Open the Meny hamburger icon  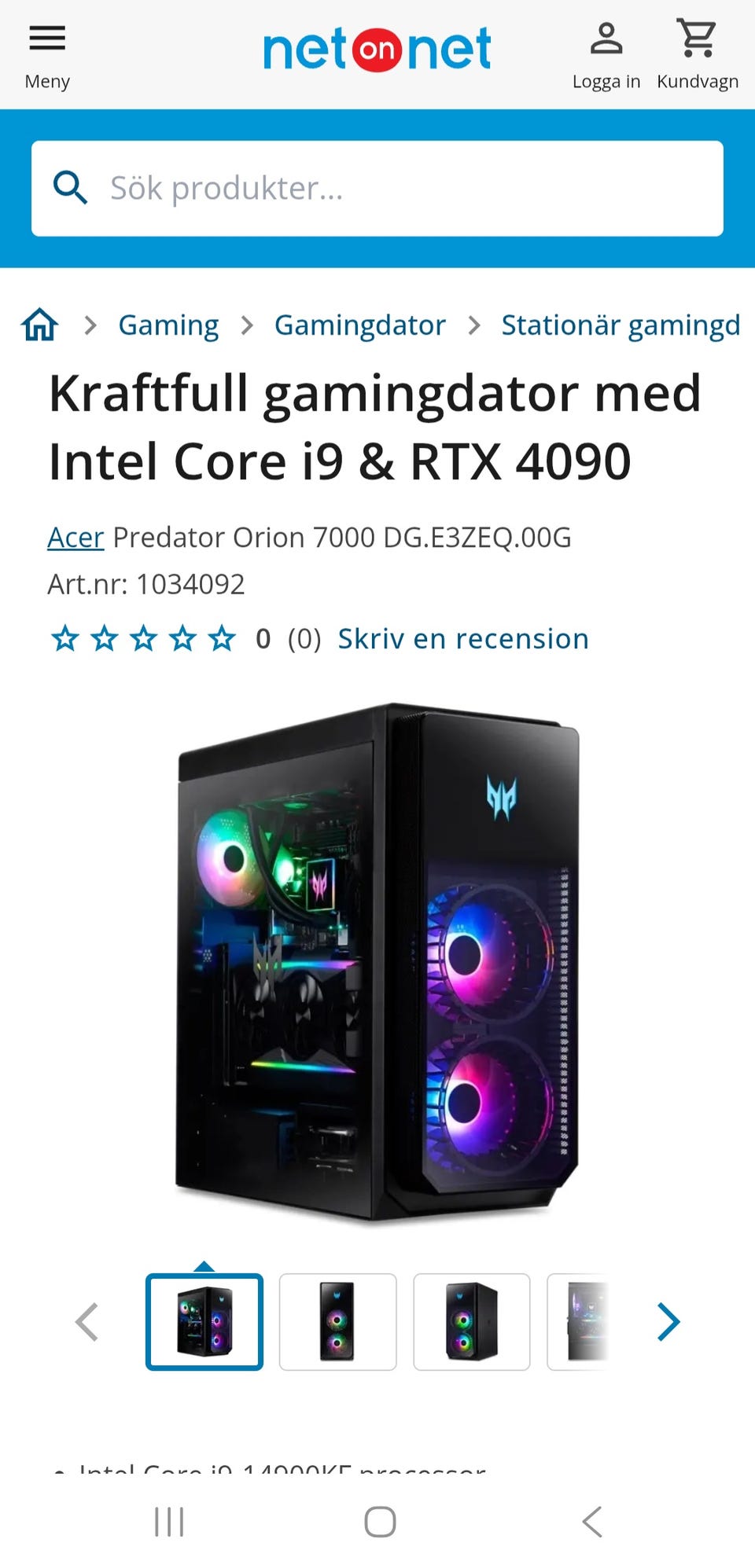(47, 38)
